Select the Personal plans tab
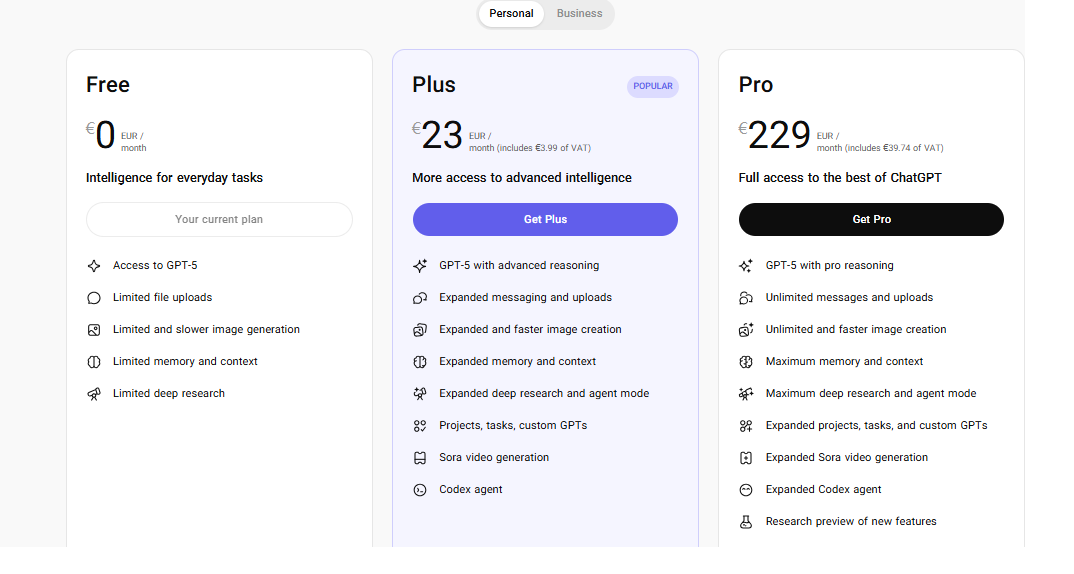Screen dimensions: 1074x574 click(x=511, y=14)
